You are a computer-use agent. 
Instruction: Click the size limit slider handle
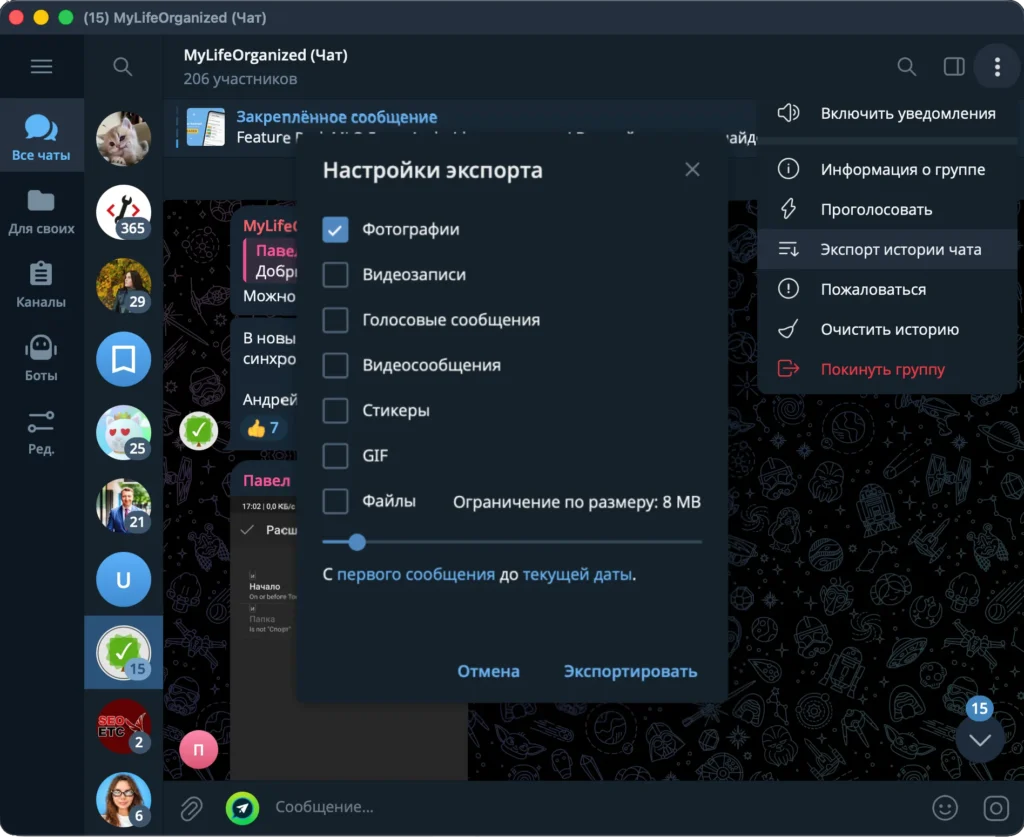tap(357, 542)
